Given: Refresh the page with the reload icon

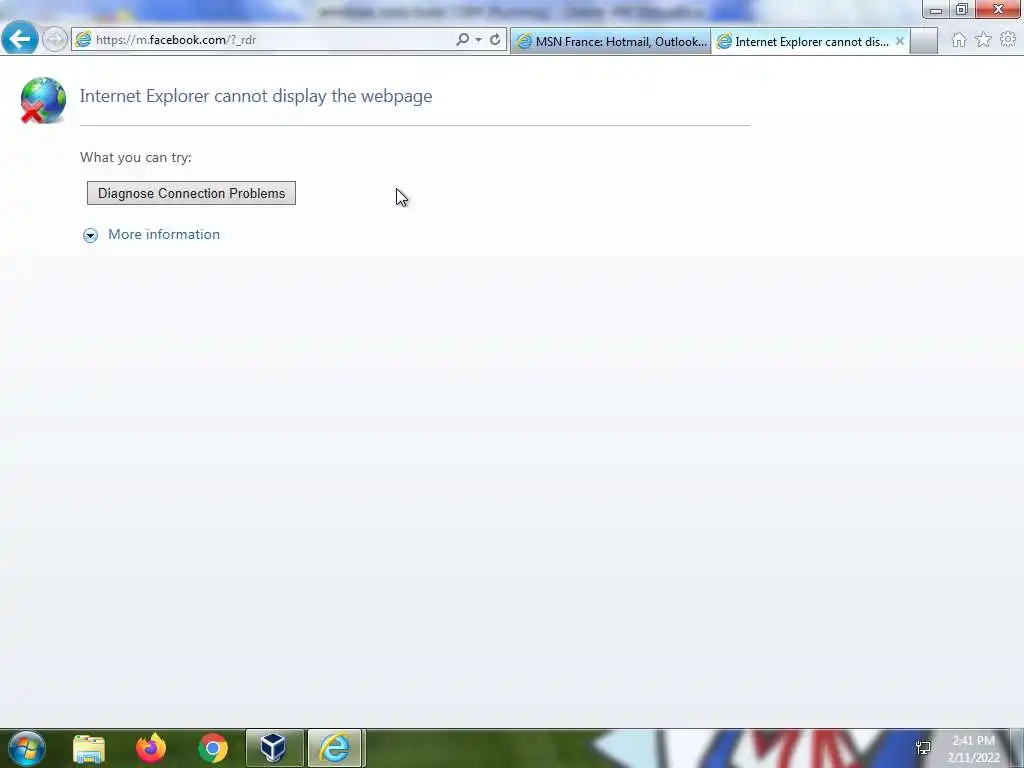Looking at the screenshot, I should [495, 39].
